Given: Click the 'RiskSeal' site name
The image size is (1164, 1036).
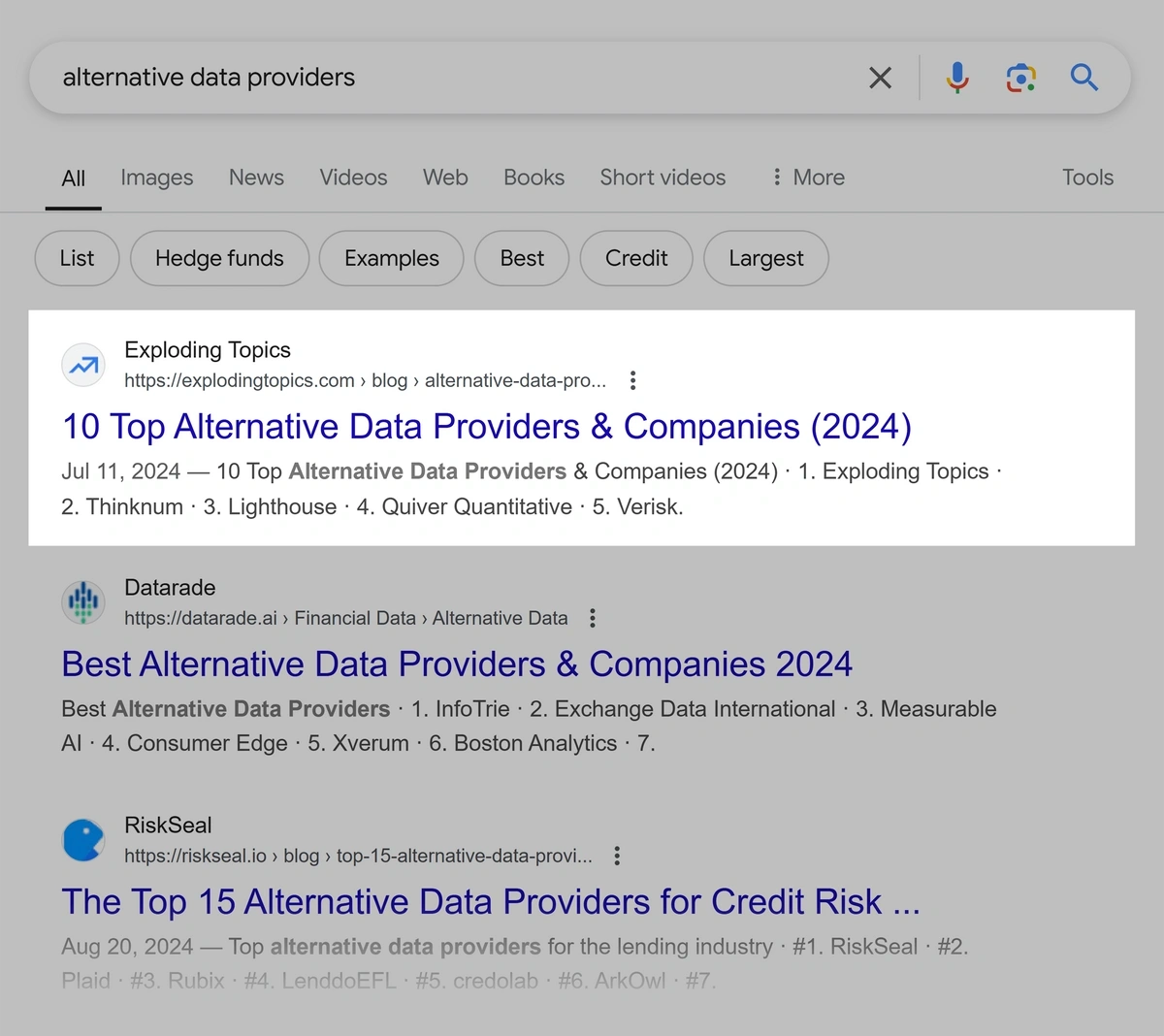Looking at the screenshot, I should click(168, 826).
